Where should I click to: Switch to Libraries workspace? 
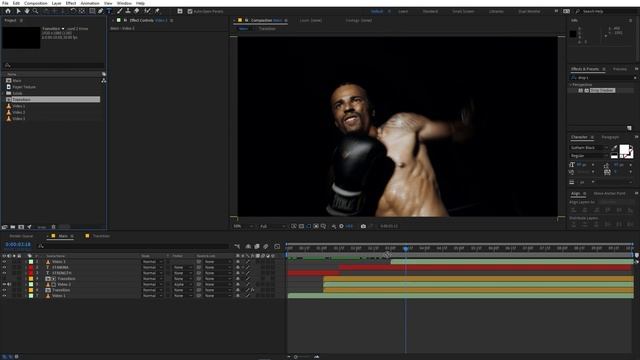[496, 11]
